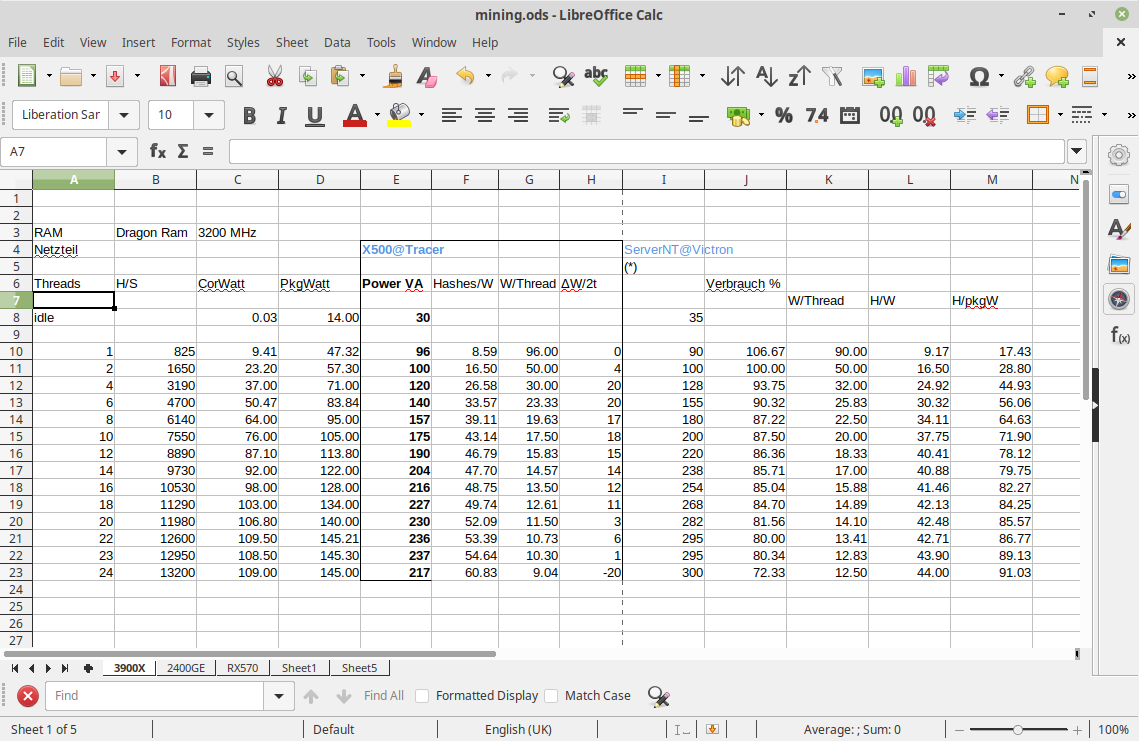Close the Find toolbar with red X

click(28, 696)
